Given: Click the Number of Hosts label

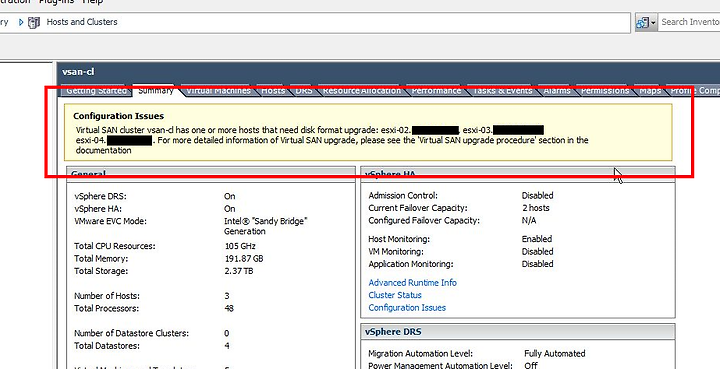Looking at the screenshot, I should tap(107, 296).
